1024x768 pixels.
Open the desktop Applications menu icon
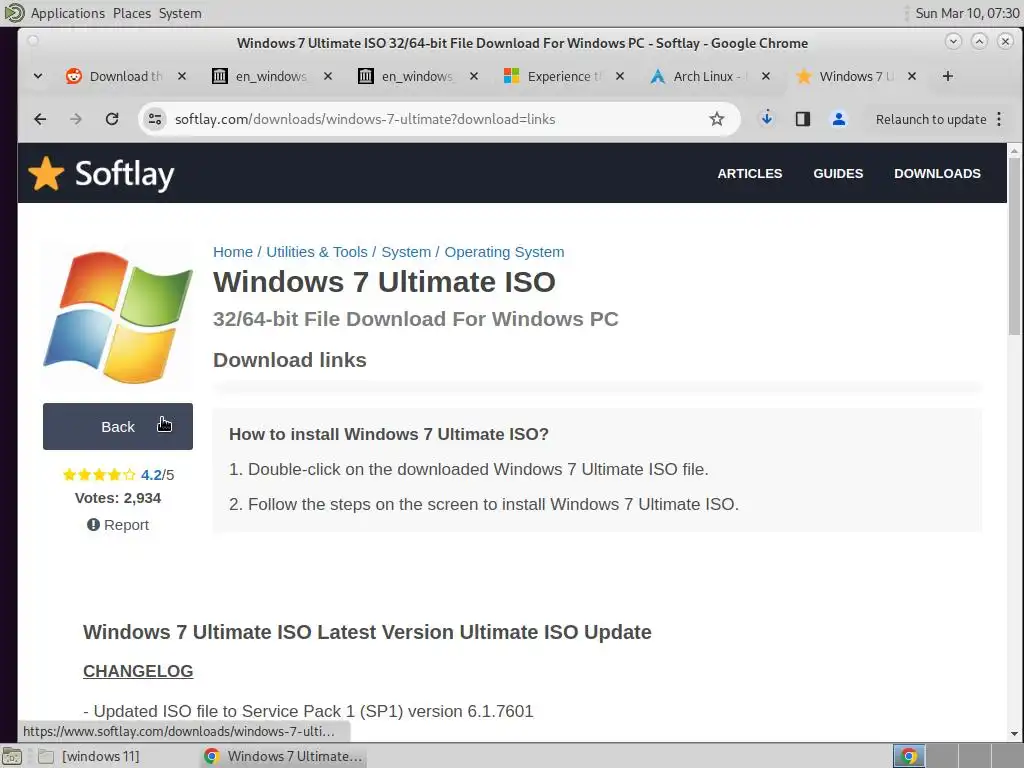coord(14,12)
